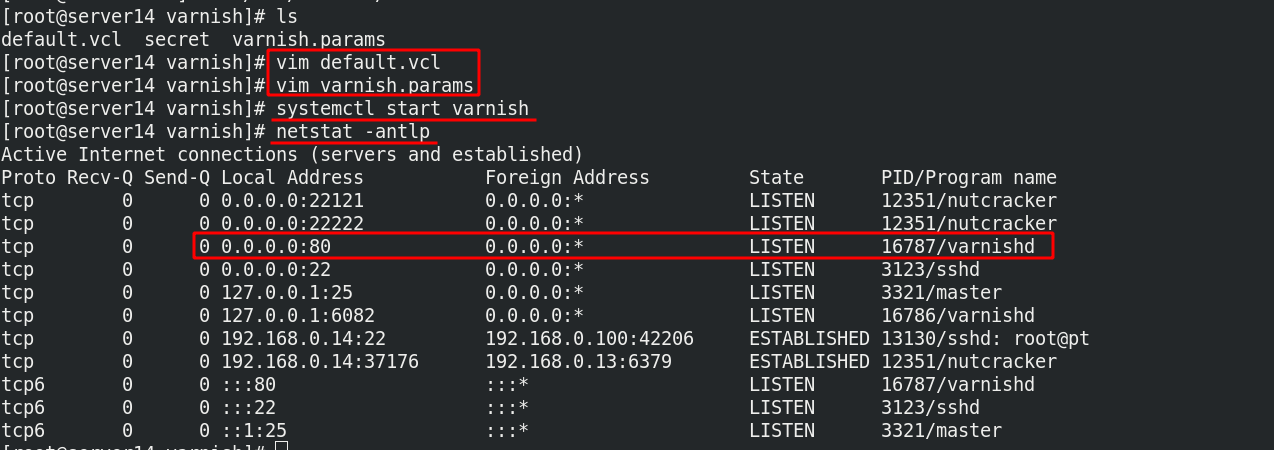Click local address '127.0.0.1:6082'

tap(298, 316)
